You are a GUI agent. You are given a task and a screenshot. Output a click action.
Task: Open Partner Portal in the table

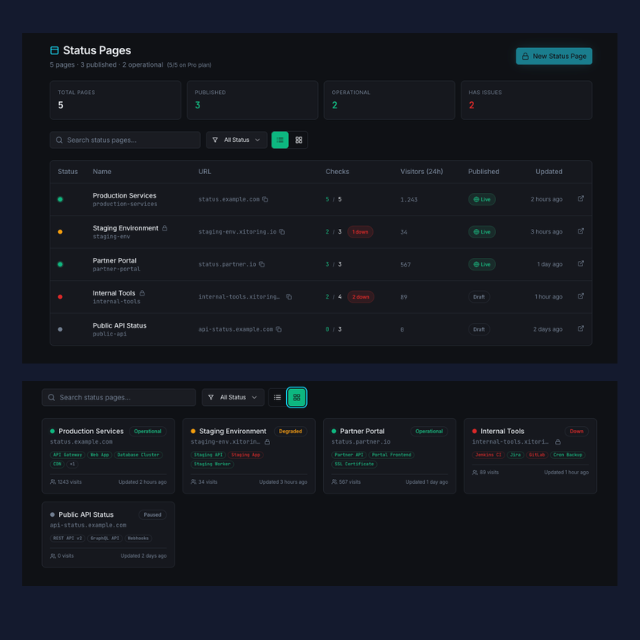(114, 260)
